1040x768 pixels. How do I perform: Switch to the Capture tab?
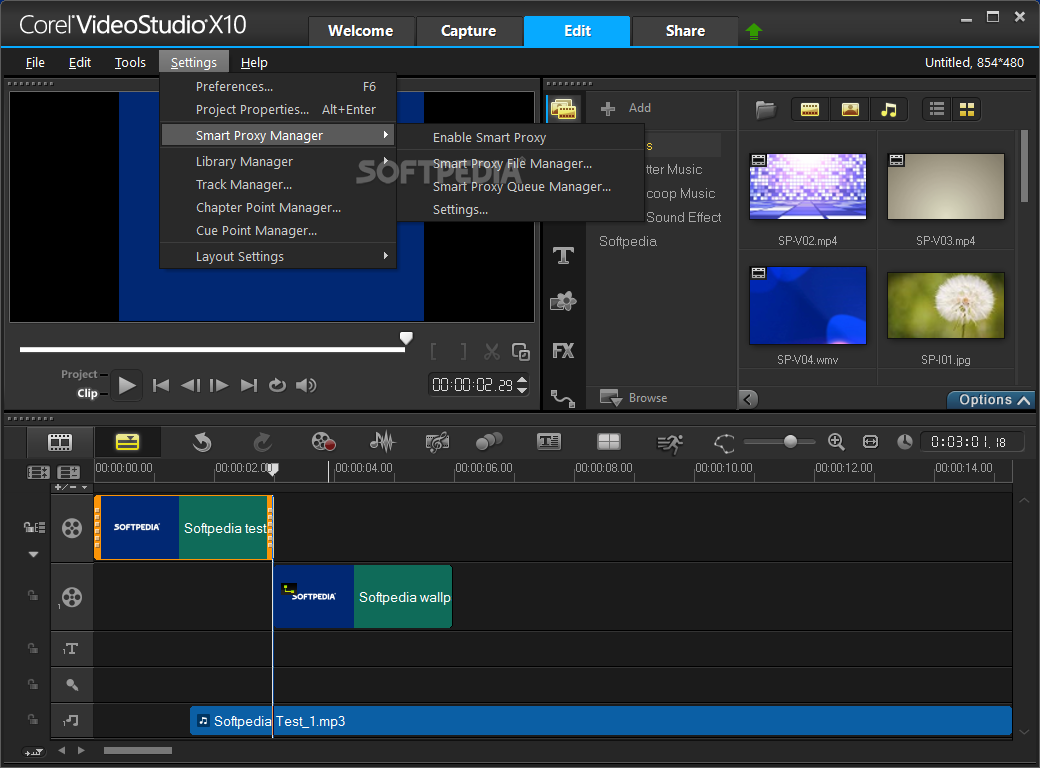tap(468, 31)
